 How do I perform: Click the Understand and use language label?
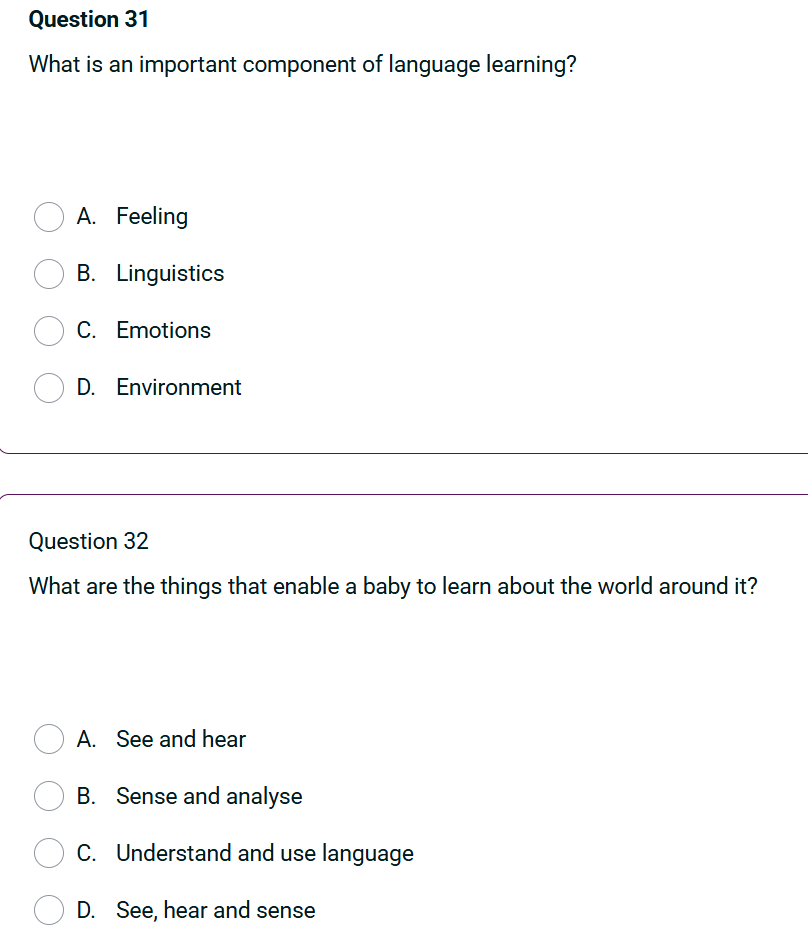(x=265, y=853)
